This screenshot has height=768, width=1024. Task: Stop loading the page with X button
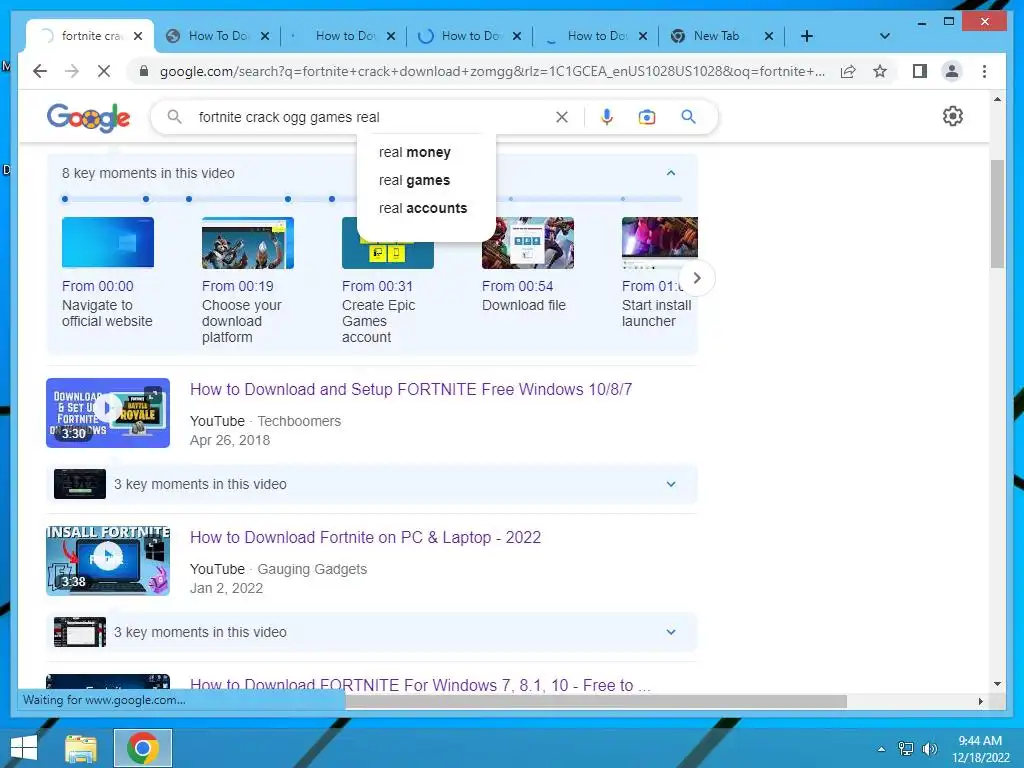[104, 71]
